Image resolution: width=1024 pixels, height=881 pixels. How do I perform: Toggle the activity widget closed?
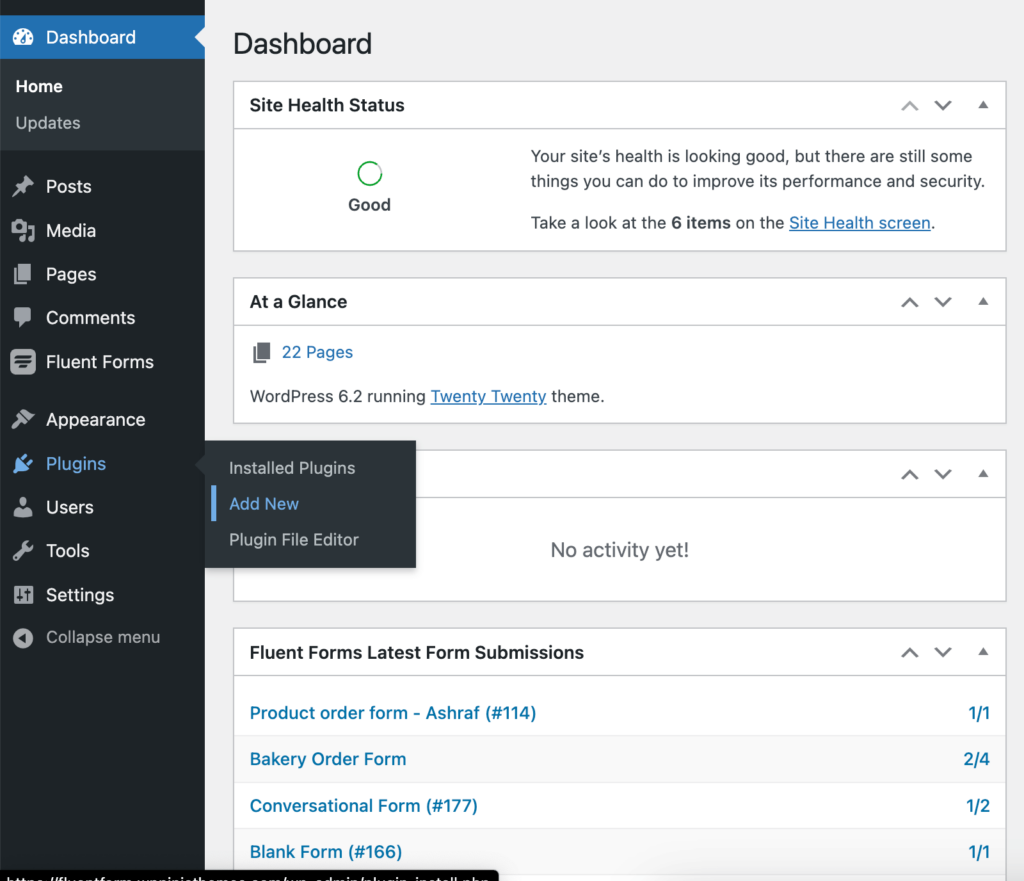point(981,474)
